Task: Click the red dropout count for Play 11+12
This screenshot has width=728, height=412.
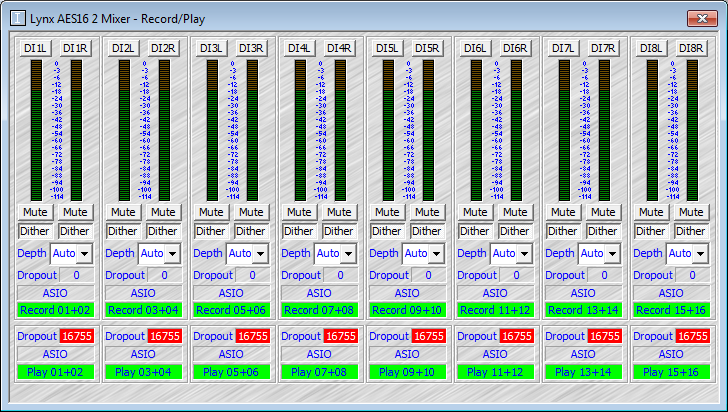Action: 517,336
